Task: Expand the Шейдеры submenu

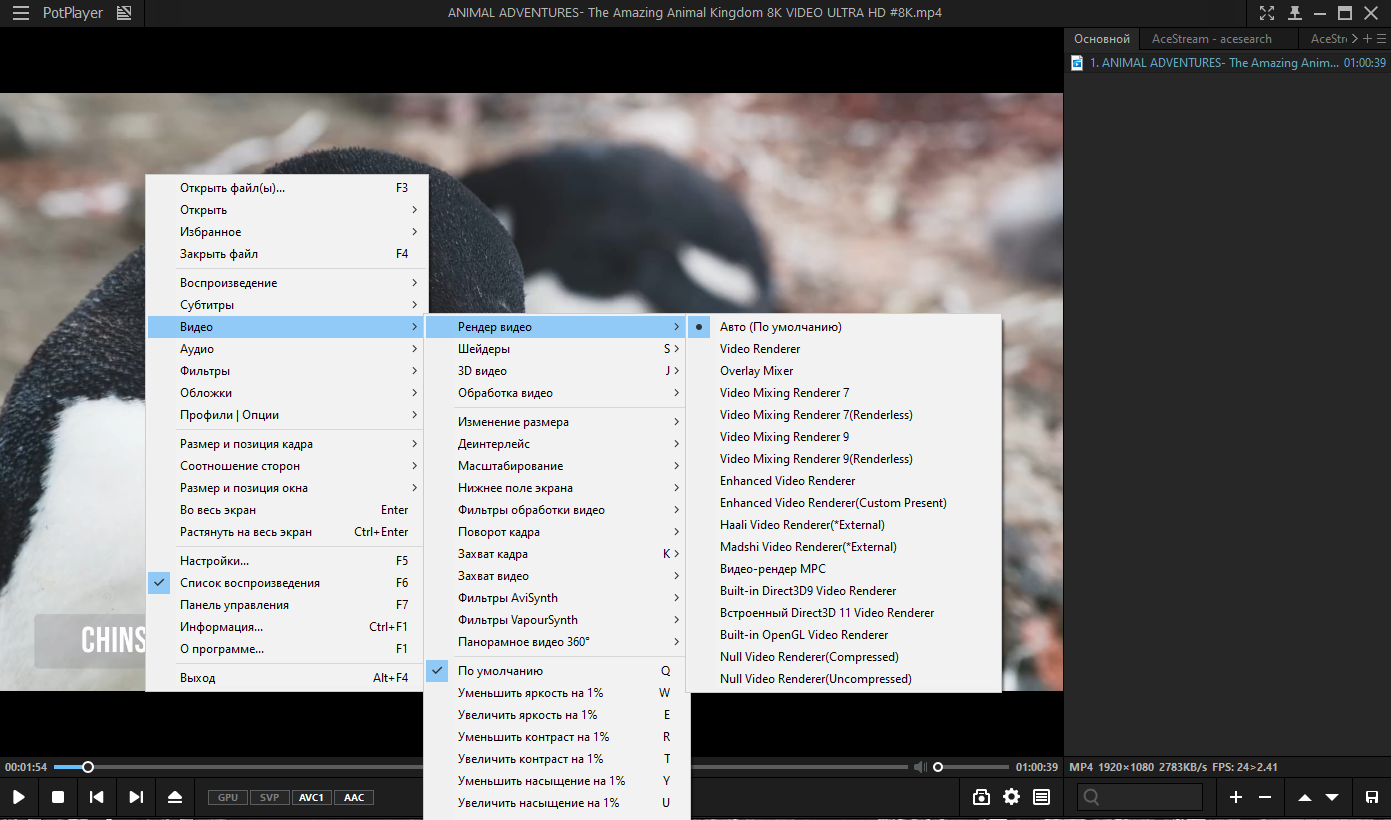Action: click(x=556, y=349)
